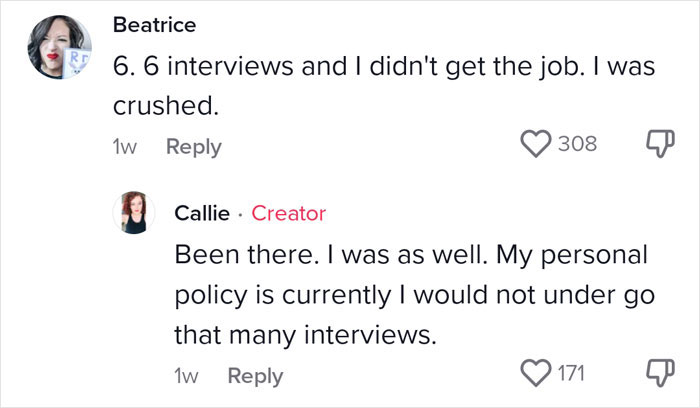Dislike Callie's reply with thumbs-down icon
Screen dimensions: 700x408
click(x=654, y=375)
